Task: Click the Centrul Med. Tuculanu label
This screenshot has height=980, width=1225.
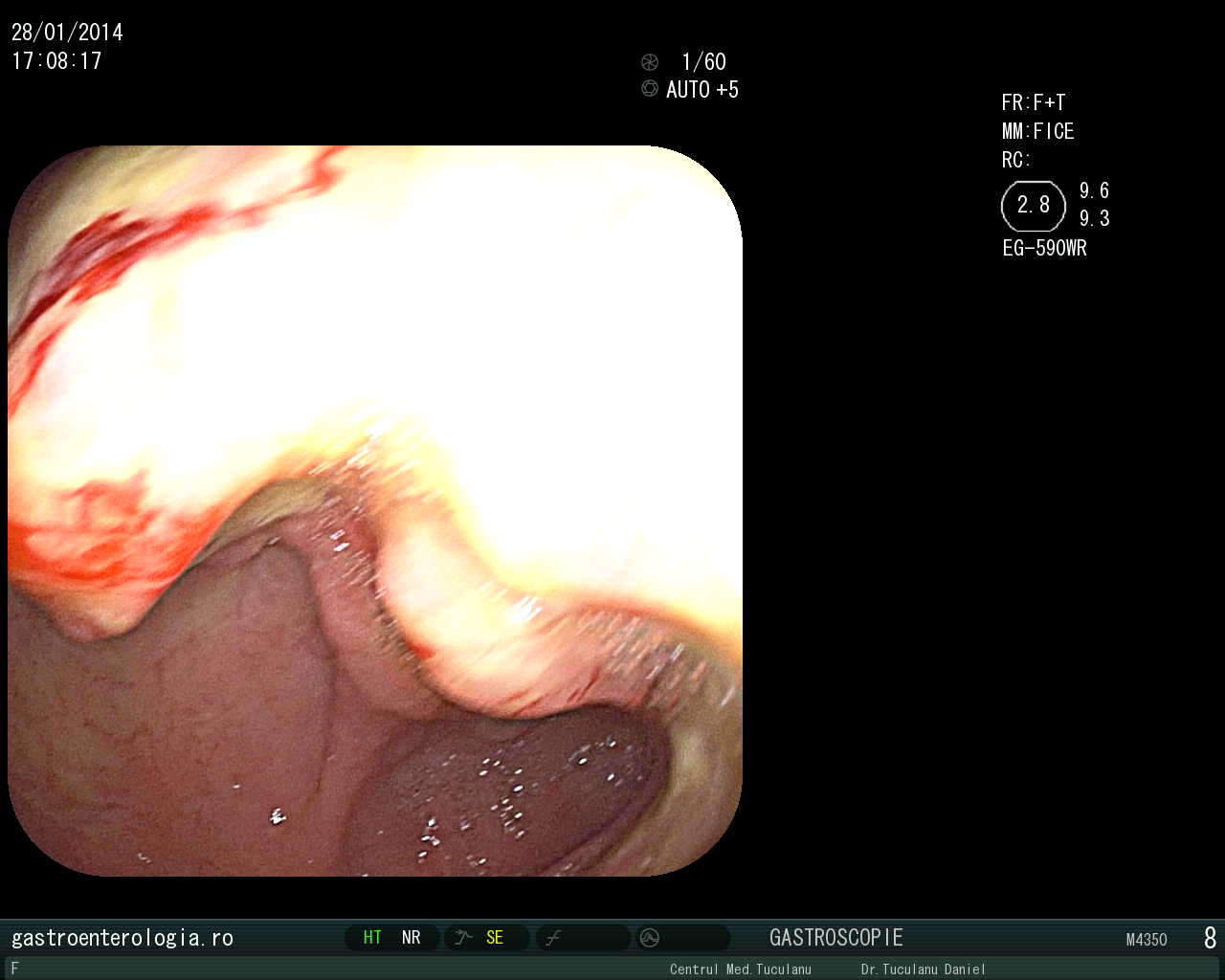Action: point(740,969)
